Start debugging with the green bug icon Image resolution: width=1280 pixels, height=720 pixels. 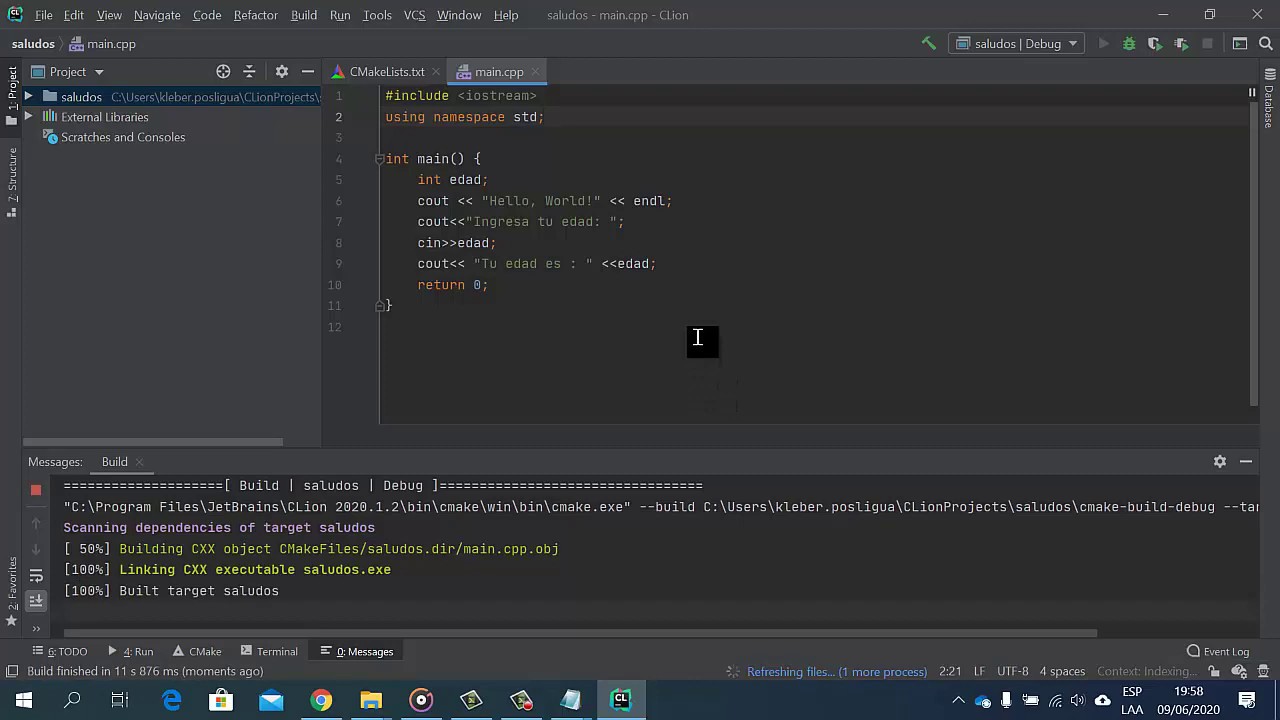[1129, 44]
